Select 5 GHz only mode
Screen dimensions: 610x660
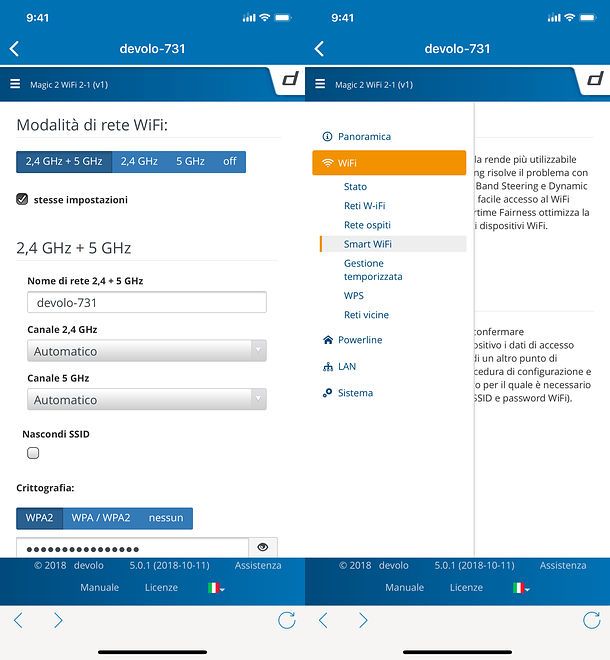(190, 162)
